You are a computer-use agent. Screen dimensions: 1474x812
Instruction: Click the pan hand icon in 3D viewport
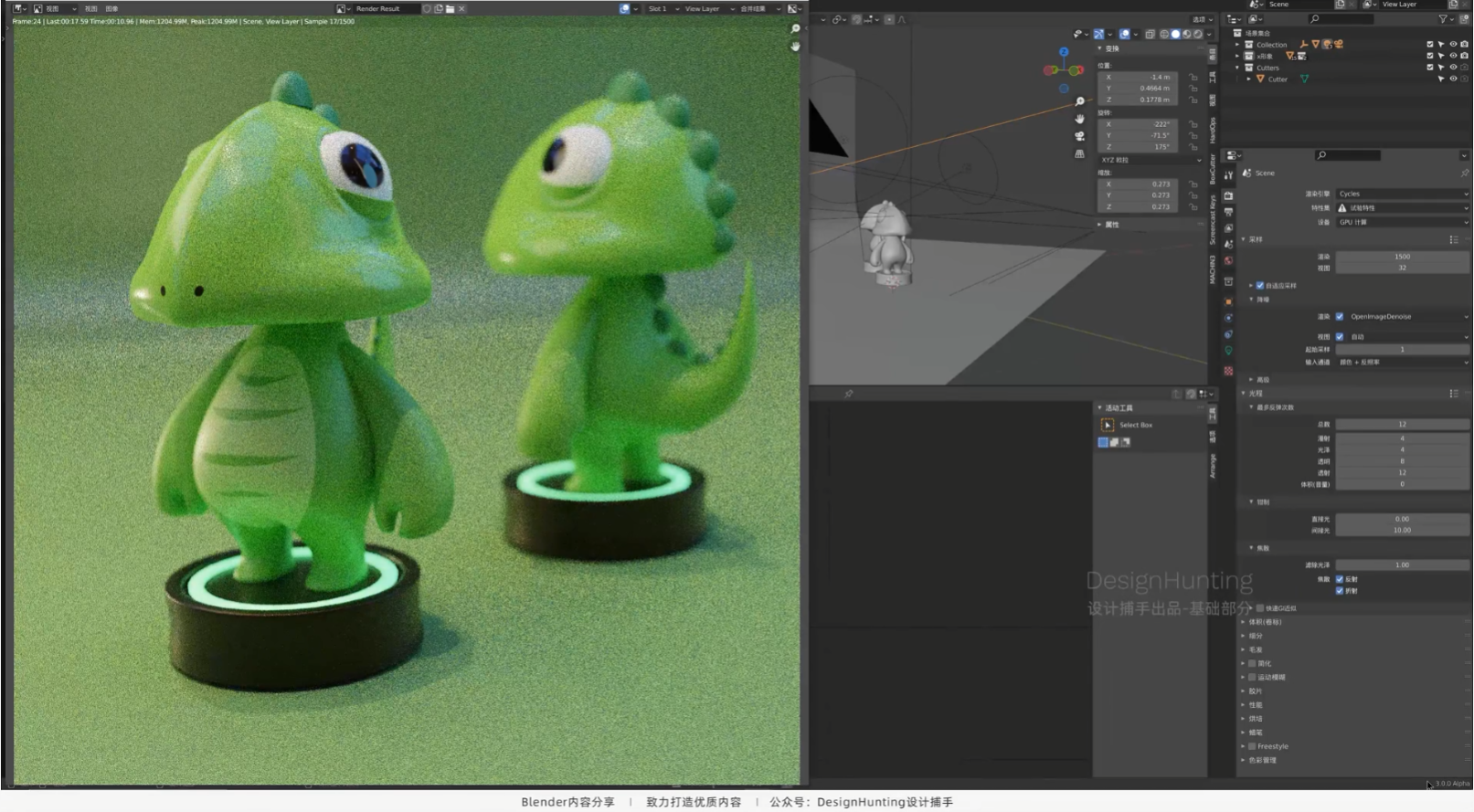pyautogui.click(x=1079, y=119)
